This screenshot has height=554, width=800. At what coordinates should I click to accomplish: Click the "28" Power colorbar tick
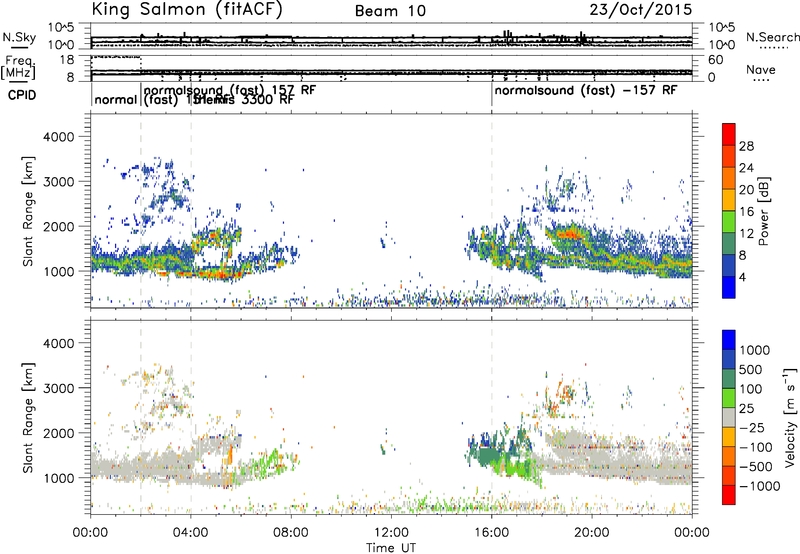tap(746, 146)
